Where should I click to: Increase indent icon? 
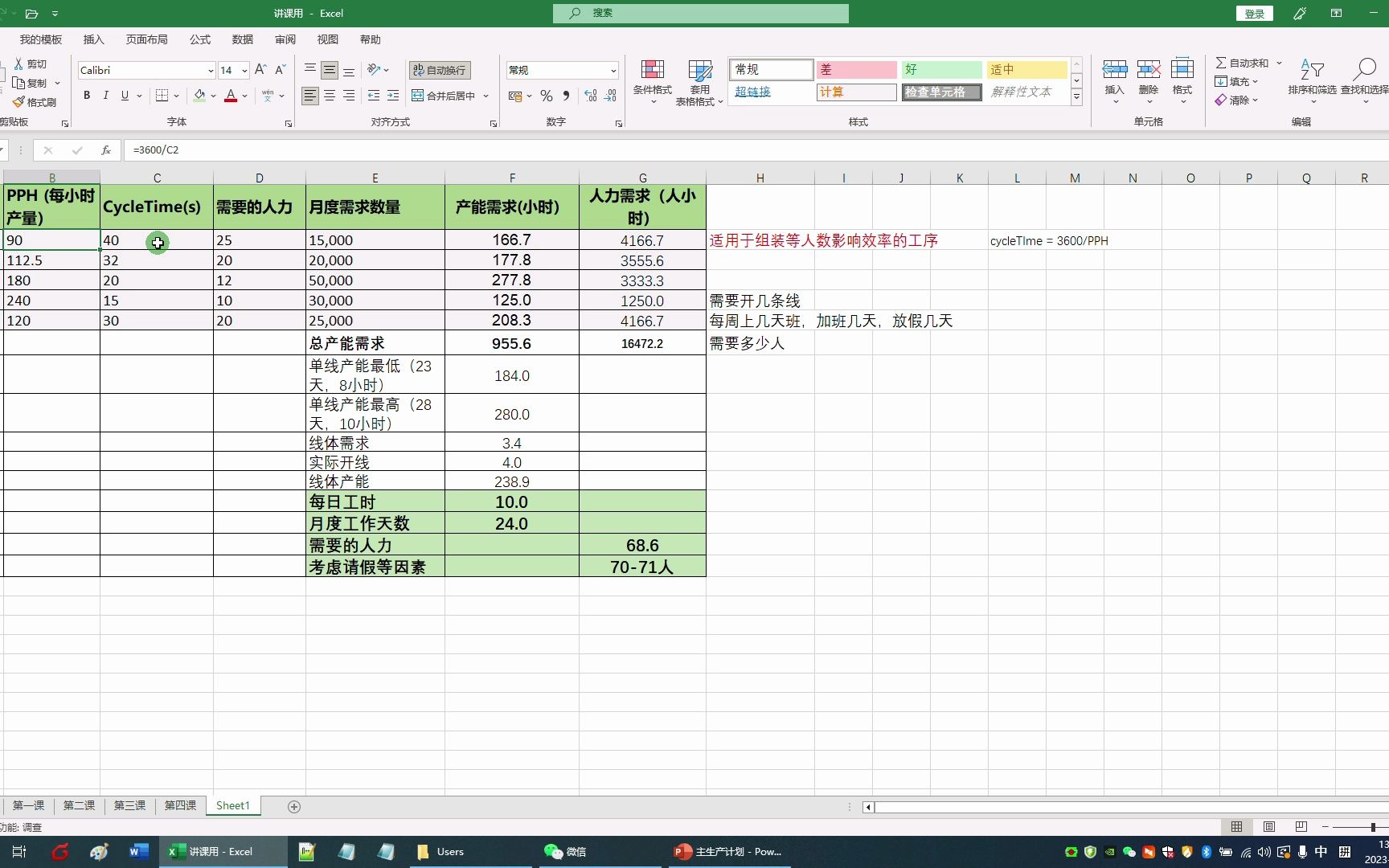(x=393, y=96)
